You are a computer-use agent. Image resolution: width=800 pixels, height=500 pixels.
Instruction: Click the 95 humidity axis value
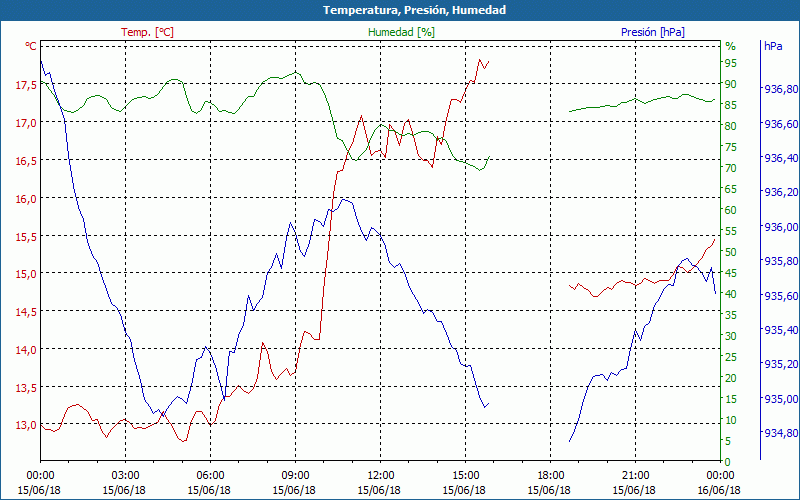(x=731, y=63)
